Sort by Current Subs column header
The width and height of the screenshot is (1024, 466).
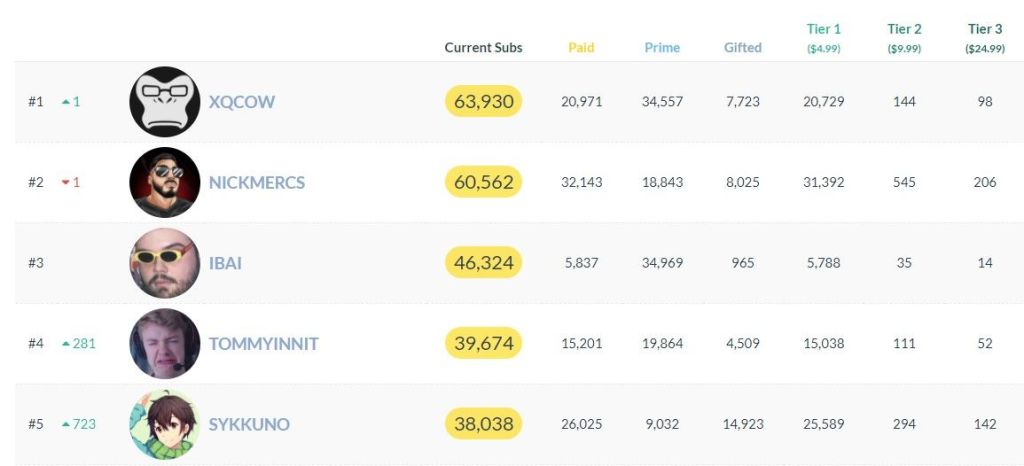pos(483,48)
